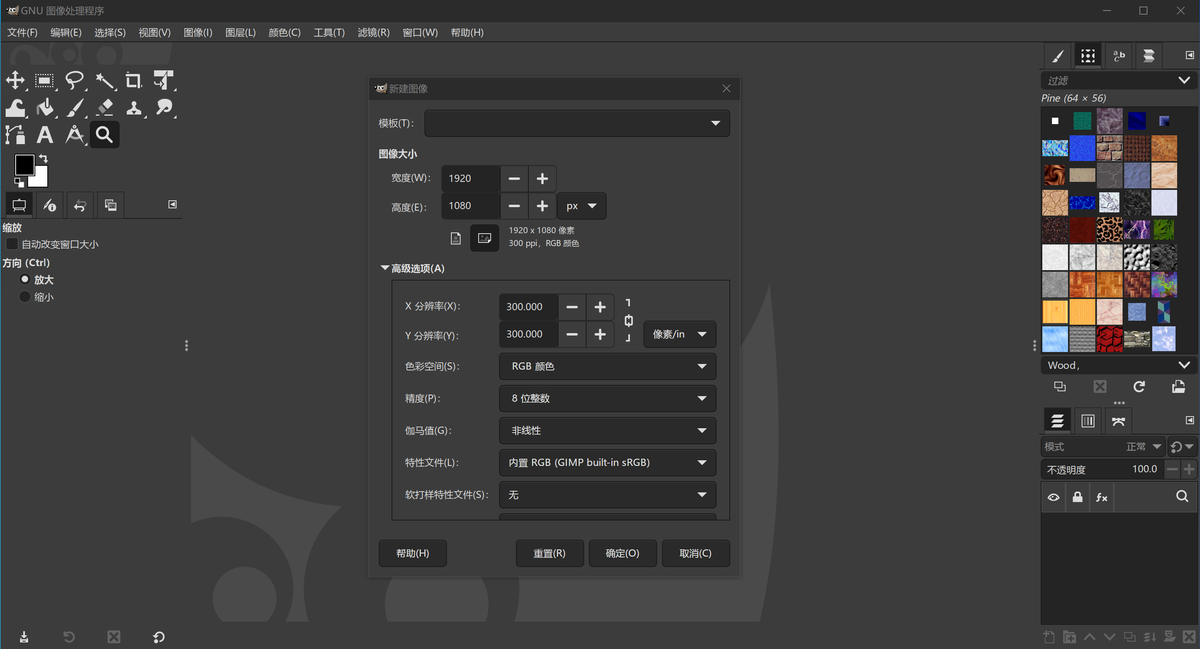
Task: Activate the Text tool
Action: tap(45, 134)
